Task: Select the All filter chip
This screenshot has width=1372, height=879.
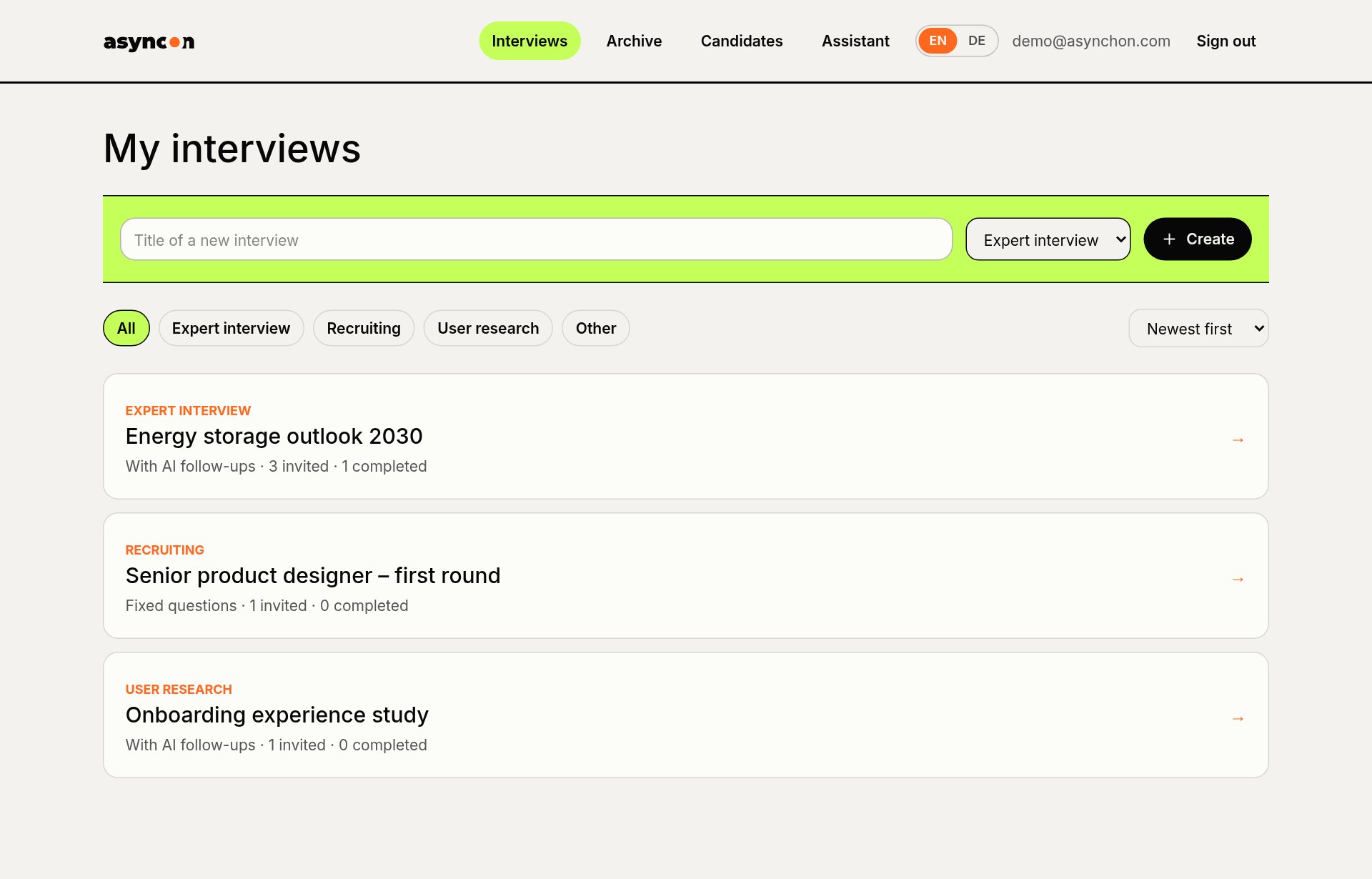Action: click(126, 328)
